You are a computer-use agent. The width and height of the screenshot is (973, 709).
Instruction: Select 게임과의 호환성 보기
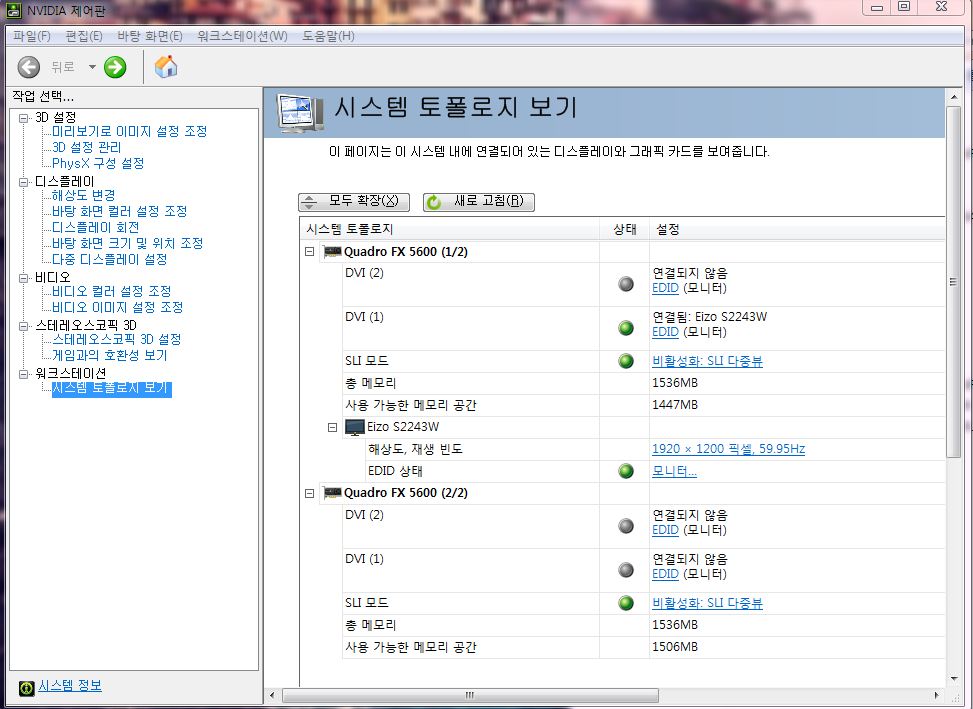(x=109, y=356)
